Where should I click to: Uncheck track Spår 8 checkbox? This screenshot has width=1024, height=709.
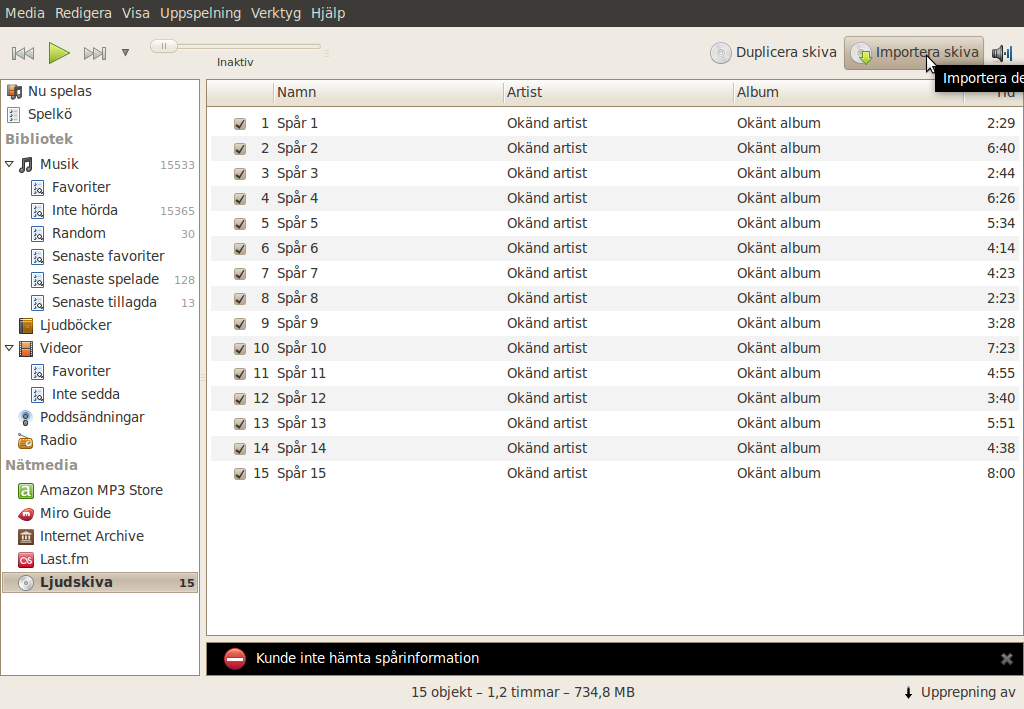point(240,298)
